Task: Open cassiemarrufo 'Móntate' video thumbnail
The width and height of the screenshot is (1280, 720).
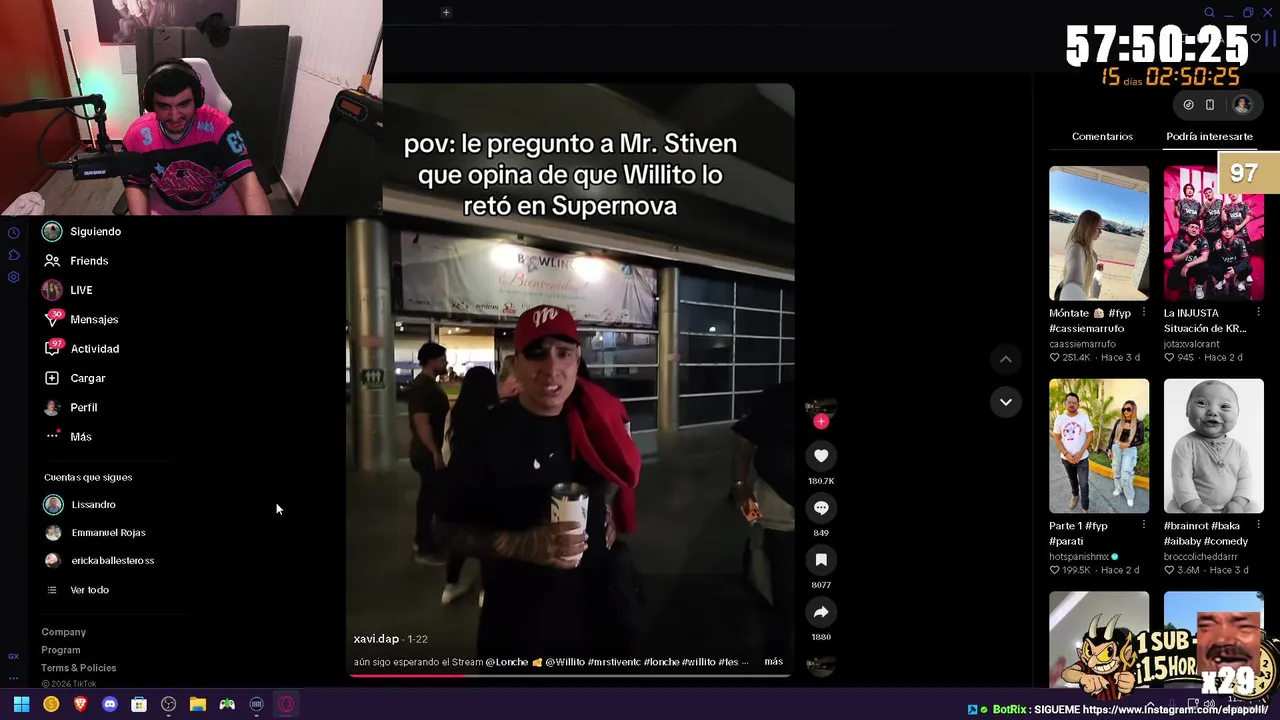Action: coord(1099,233)
